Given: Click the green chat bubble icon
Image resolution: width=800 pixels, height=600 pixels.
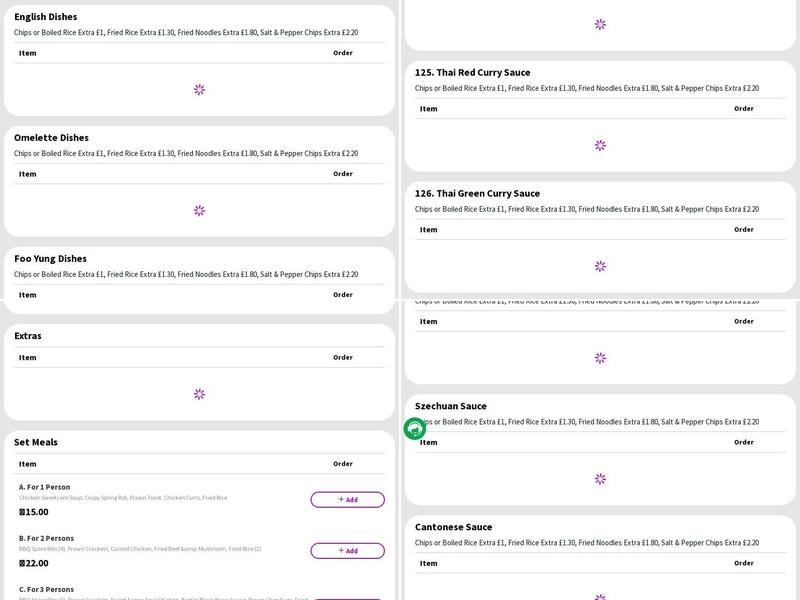Looking at the screenshot, I should click(x=415, y=429).
